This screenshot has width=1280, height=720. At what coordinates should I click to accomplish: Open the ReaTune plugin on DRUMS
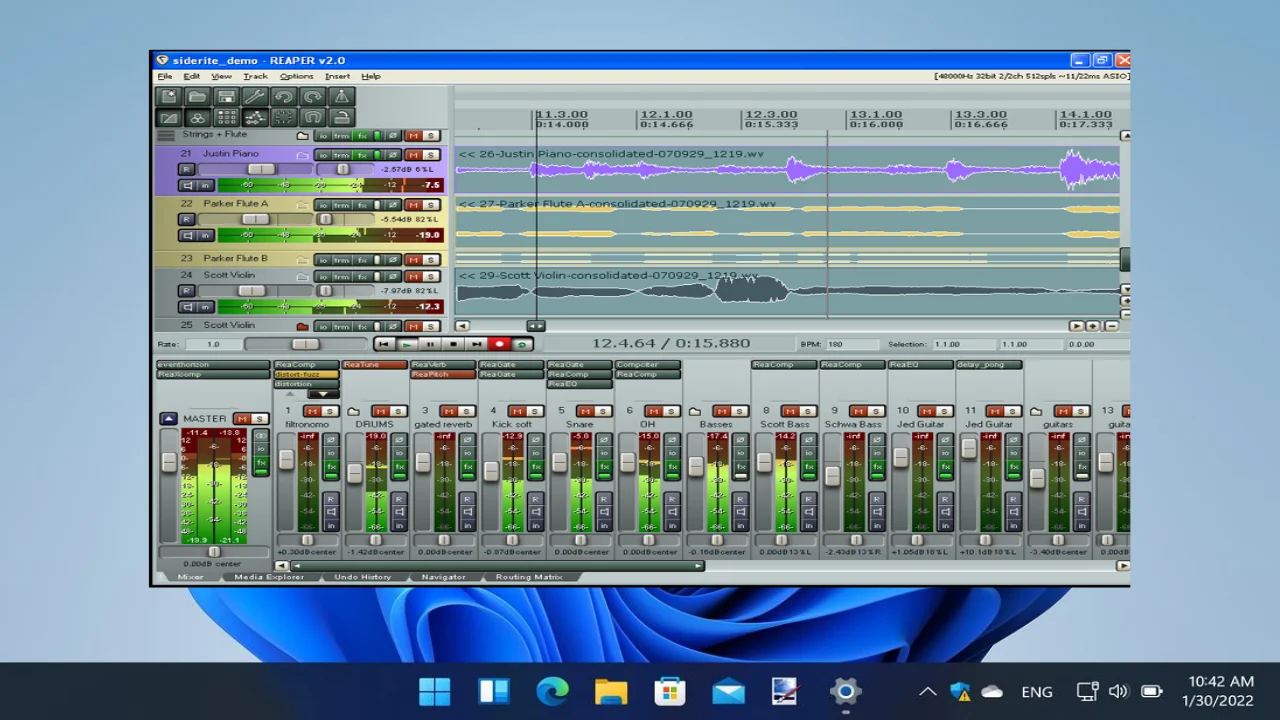click(x=374, y=365)
